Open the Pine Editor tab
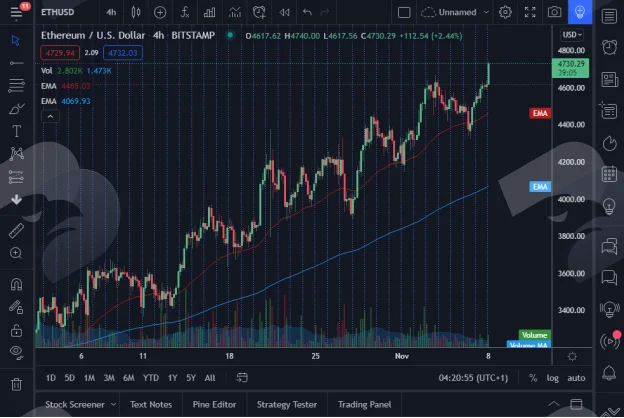This screenshot has width=624, height=418. (x=214, y=404)
